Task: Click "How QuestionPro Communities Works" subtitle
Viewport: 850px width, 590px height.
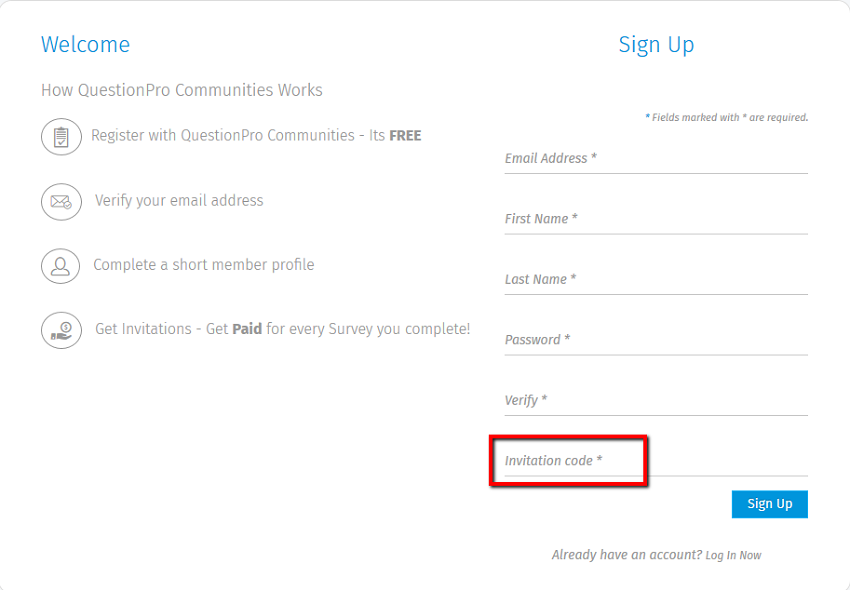Action: click(182, 91)
